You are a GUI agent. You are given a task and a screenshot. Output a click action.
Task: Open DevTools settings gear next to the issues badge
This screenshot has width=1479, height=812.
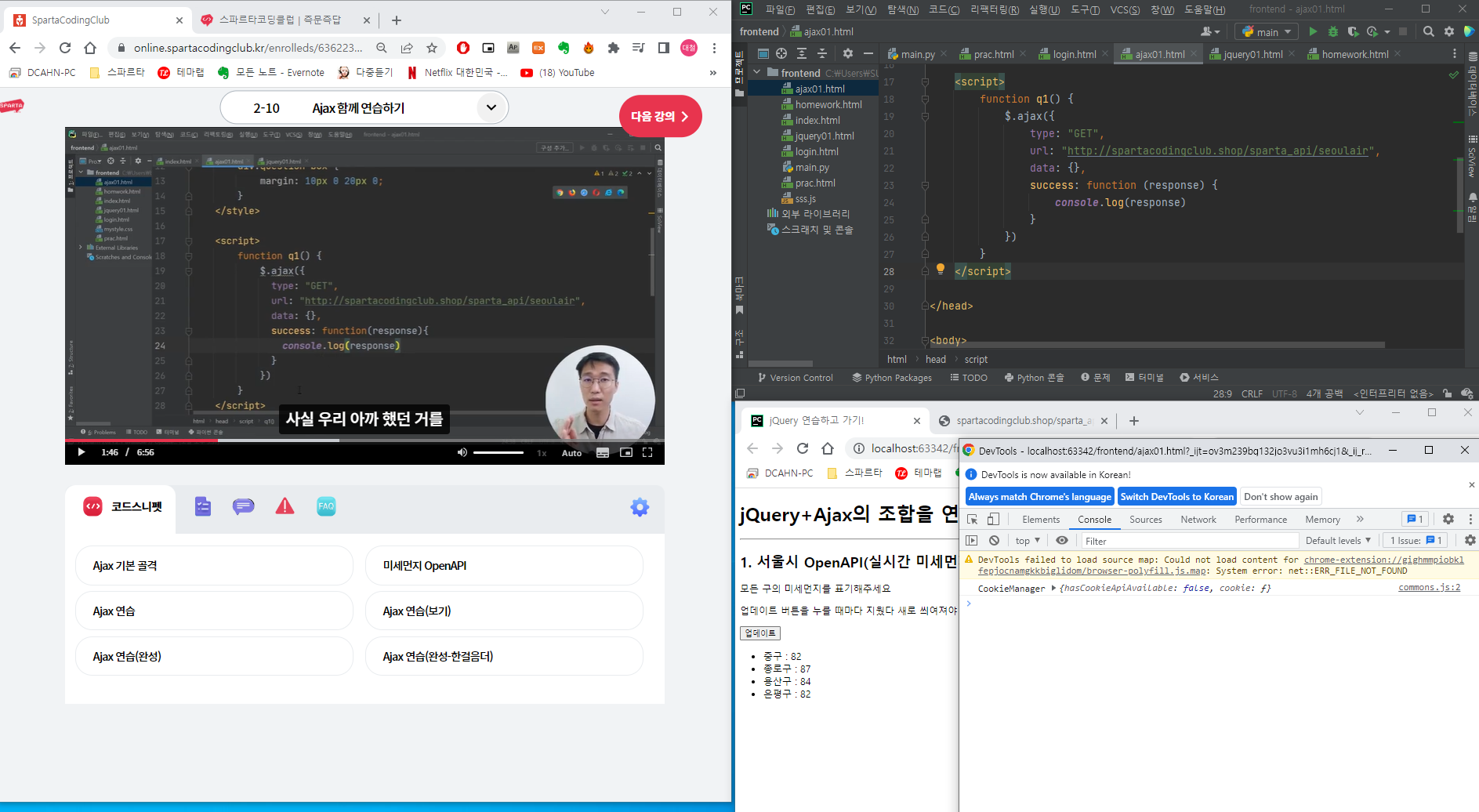tap(1448, 519)
